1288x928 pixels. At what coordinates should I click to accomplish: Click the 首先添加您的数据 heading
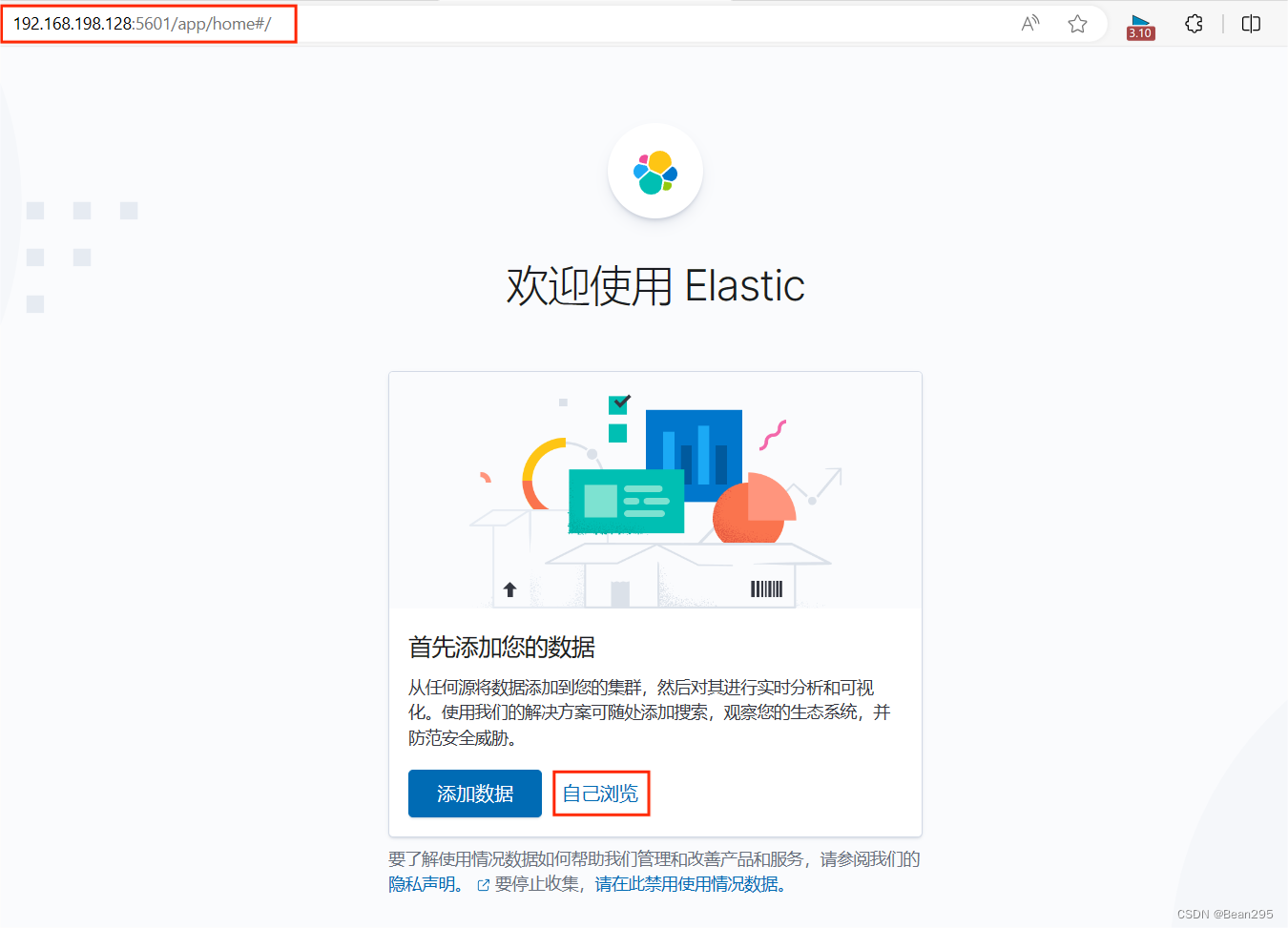(x=502, y=648)
